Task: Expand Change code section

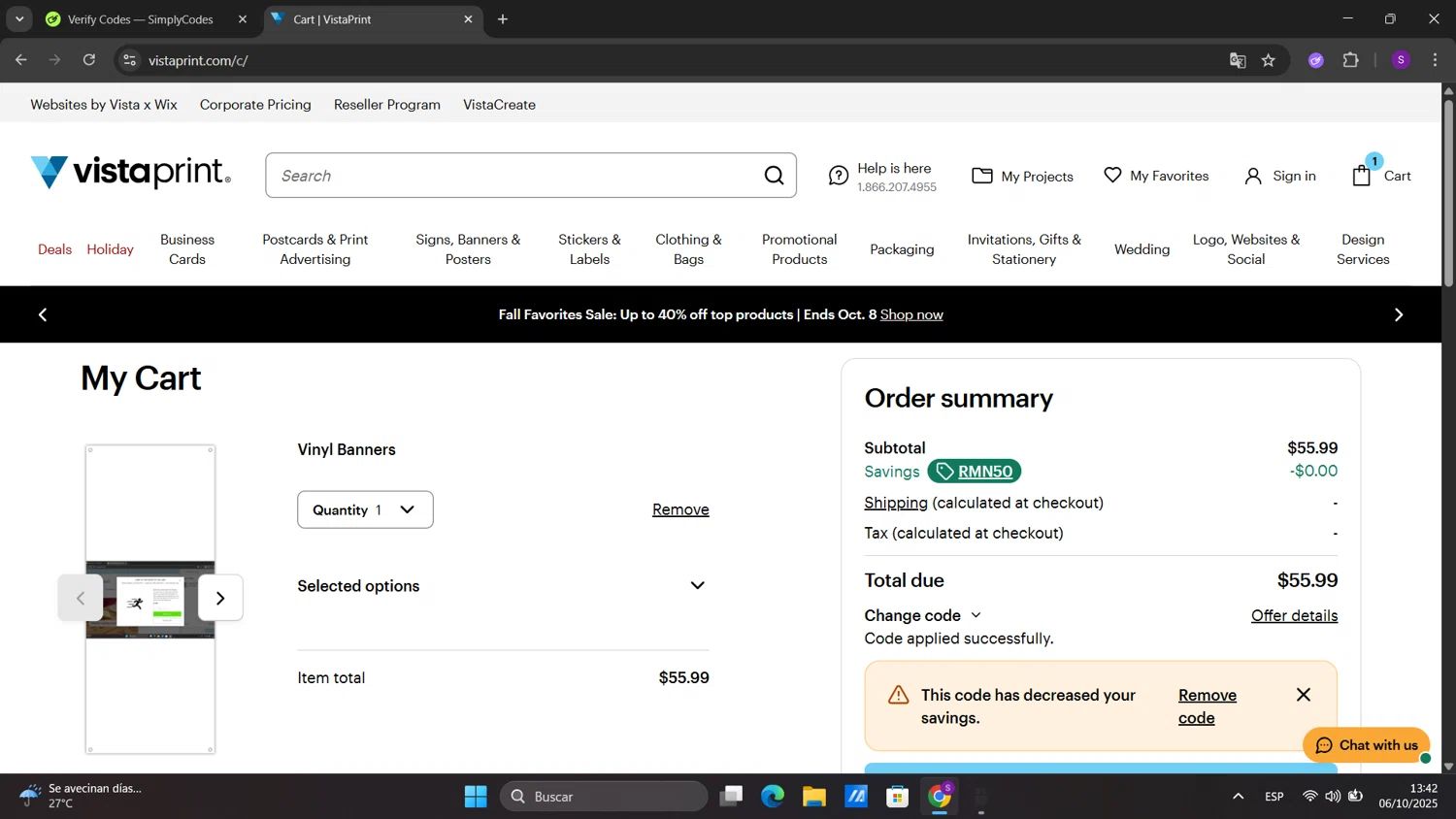Action: (923, 615)
